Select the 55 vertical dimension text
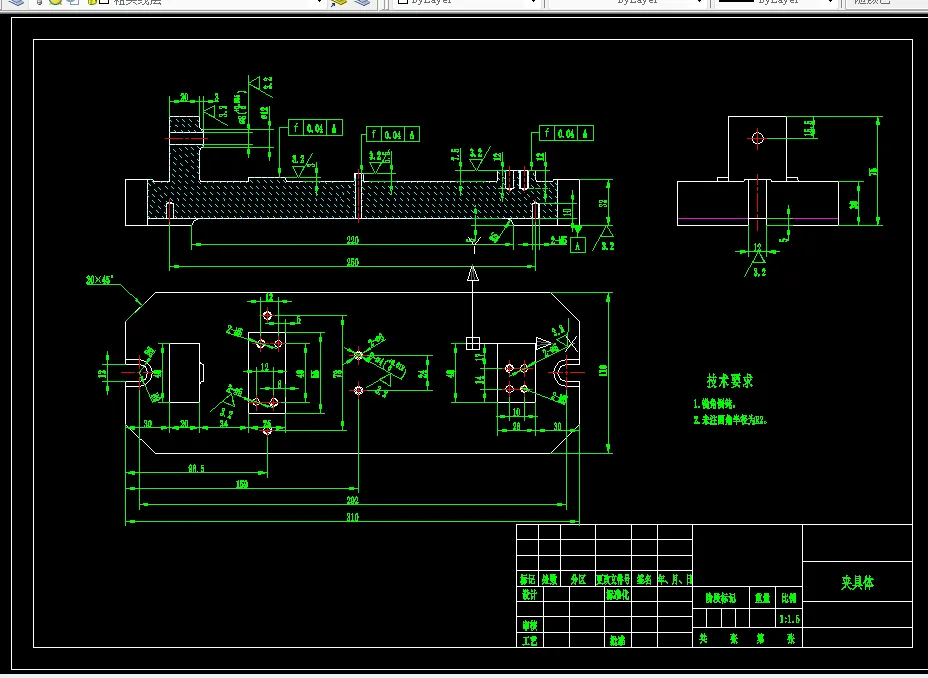The height and width of the screenshot is (678, 928). (315, 373)
